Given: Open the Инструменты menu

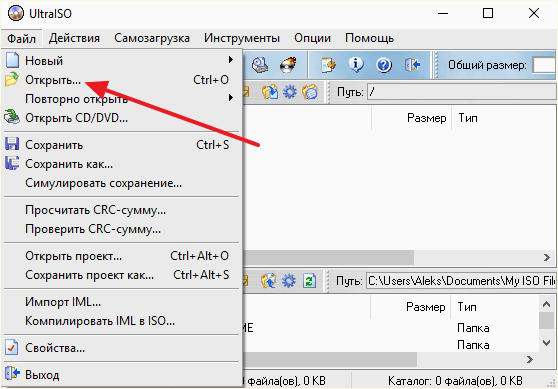Looking at the screenshot, I should coord(242,38).
